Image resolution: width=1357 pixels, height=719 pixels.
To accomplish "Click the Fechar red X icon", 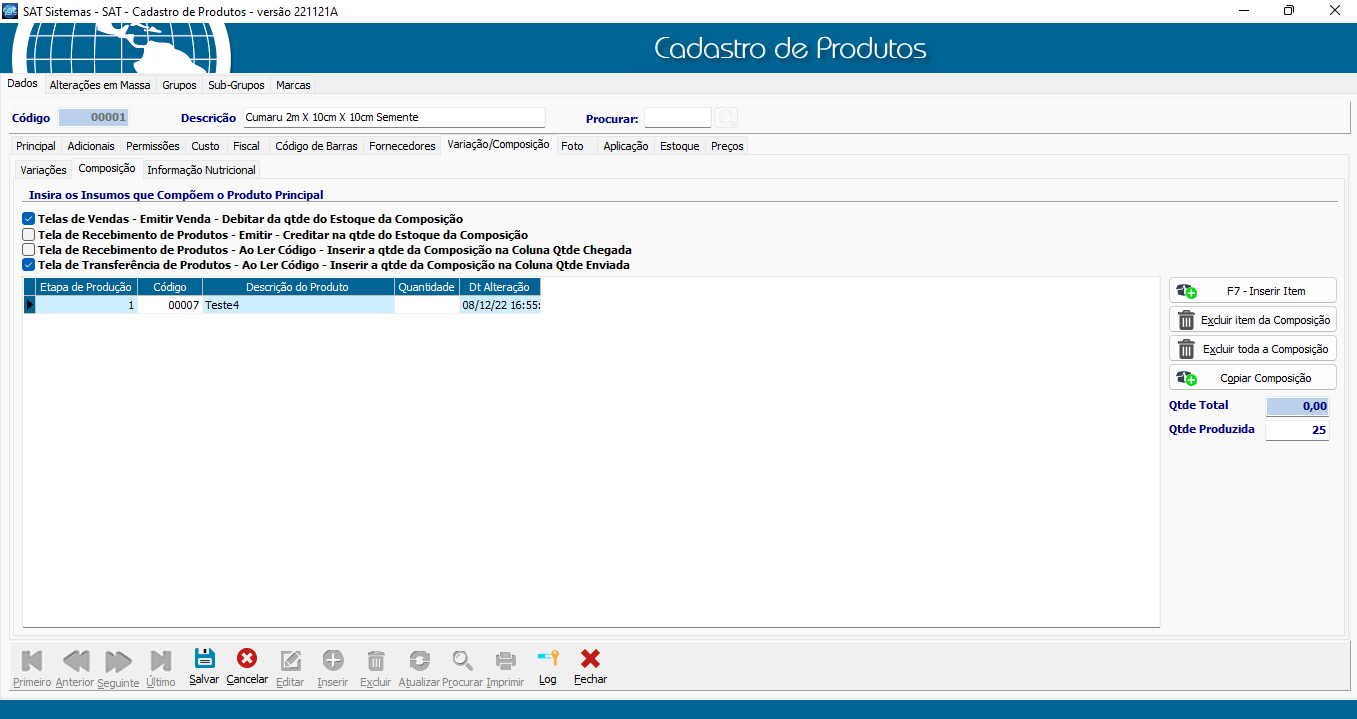I will [x=590, y=659].
